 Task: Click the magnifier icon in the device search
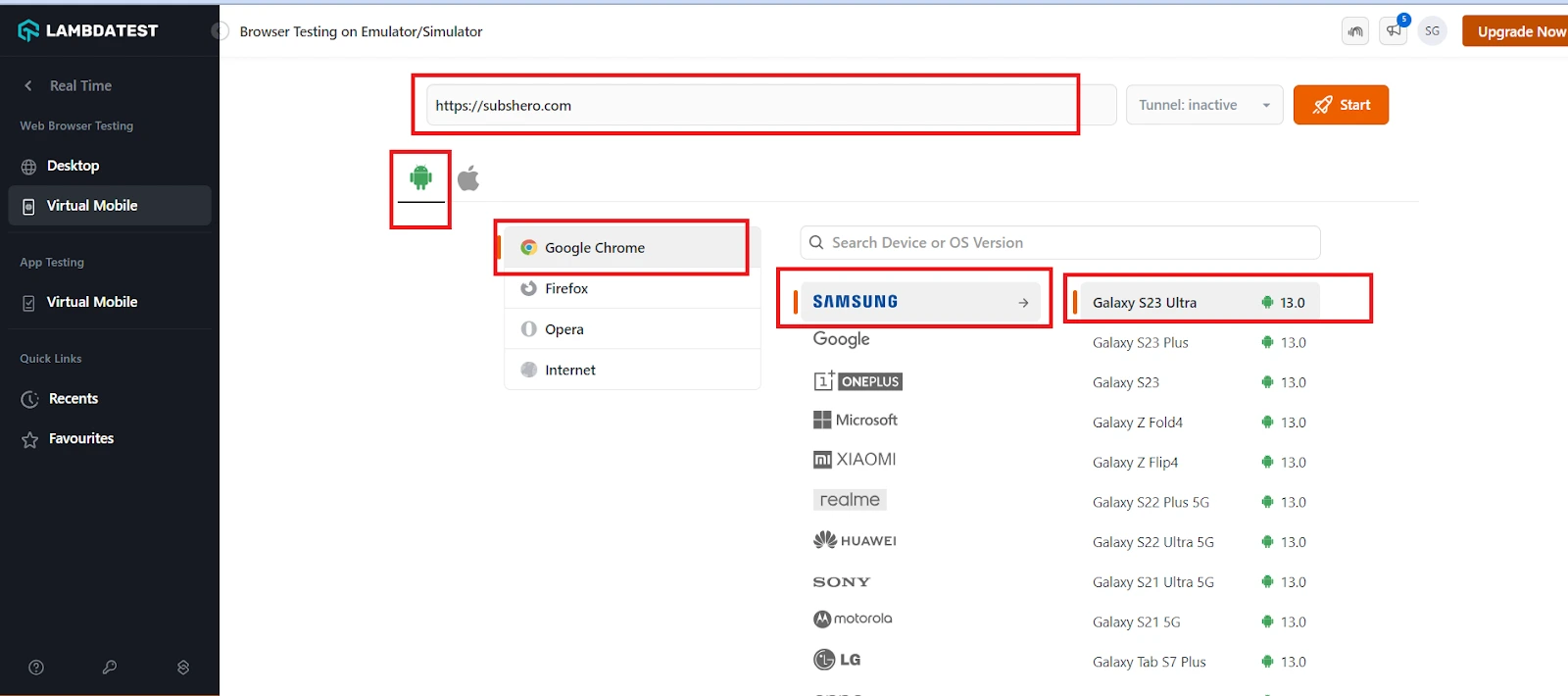click(816, 242)
